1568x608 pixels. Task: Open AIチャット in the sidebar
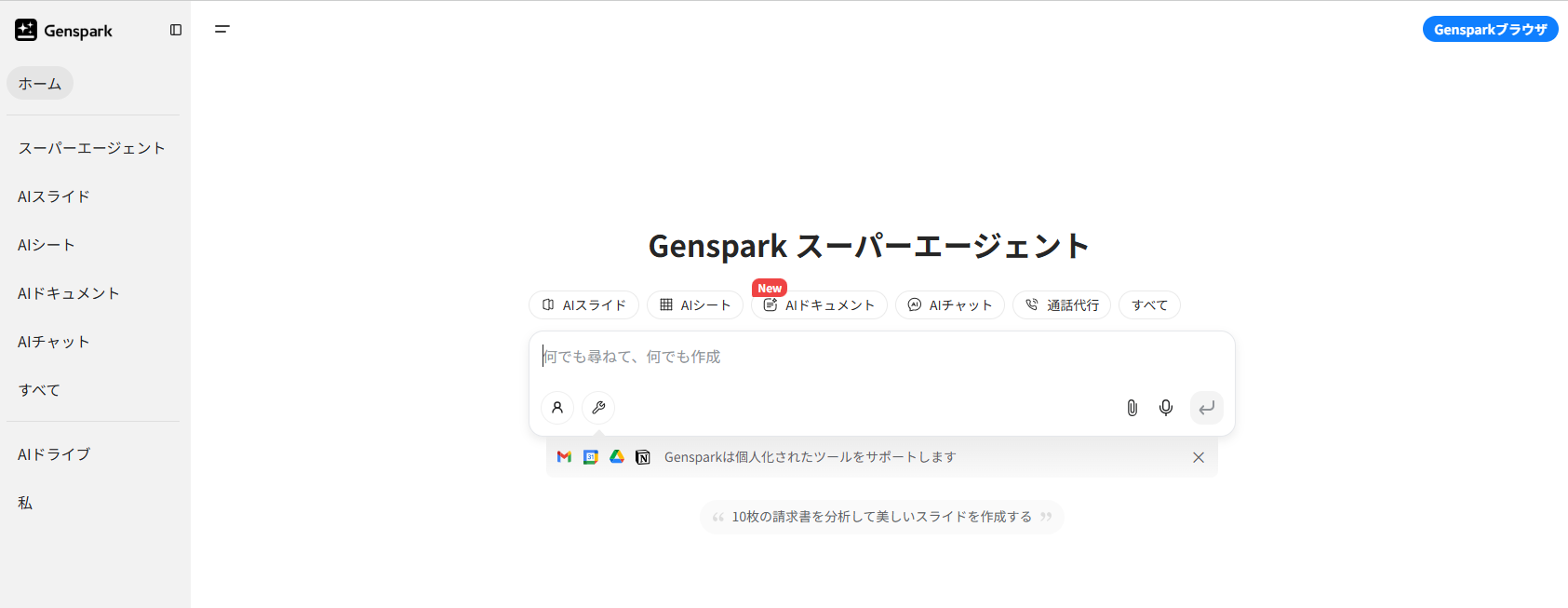[x=54, y=342]
